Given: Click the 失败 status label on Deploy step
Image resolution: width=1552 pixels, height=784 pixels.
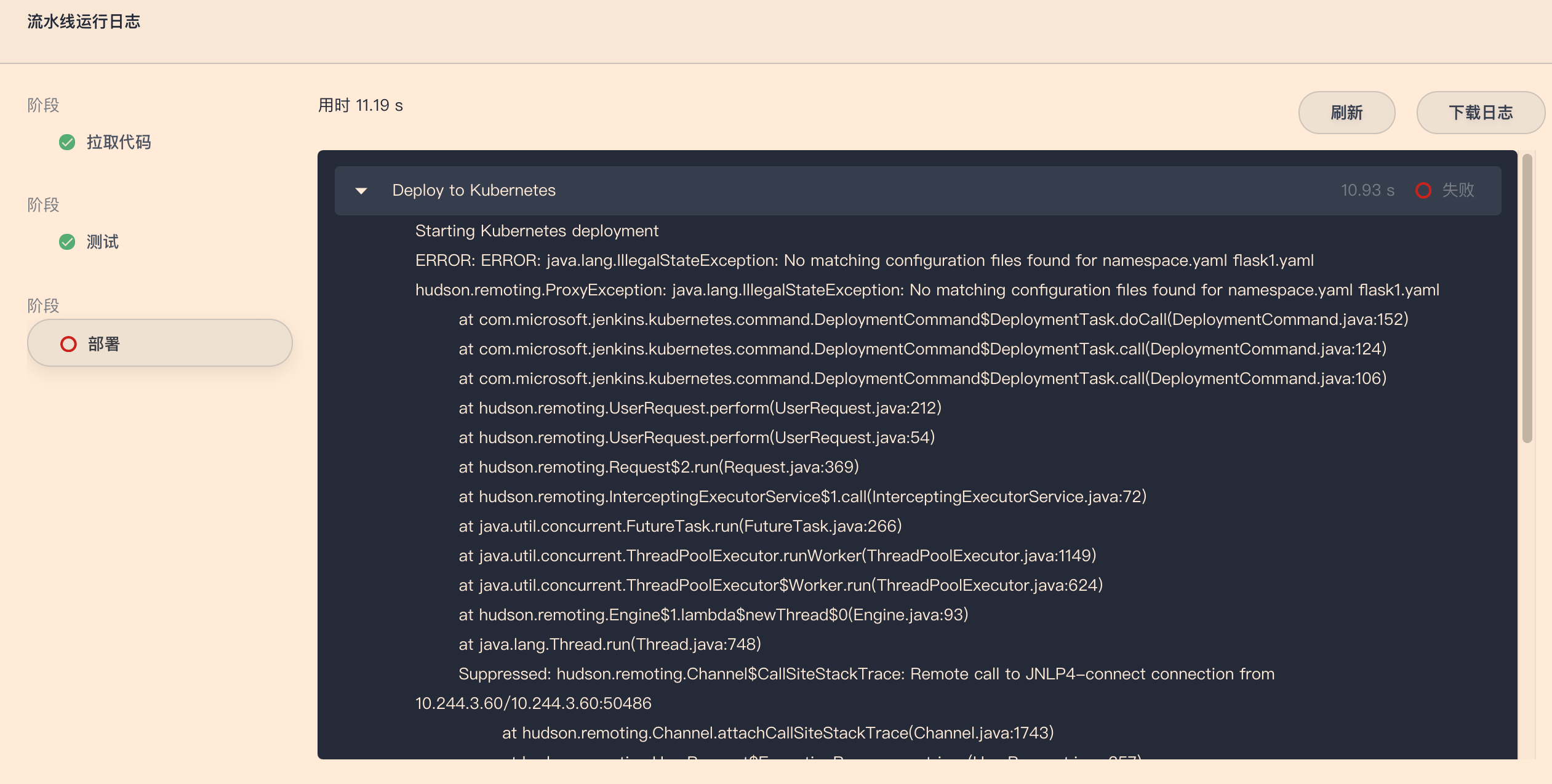Looking at the screenshot, I should 1457,190.
